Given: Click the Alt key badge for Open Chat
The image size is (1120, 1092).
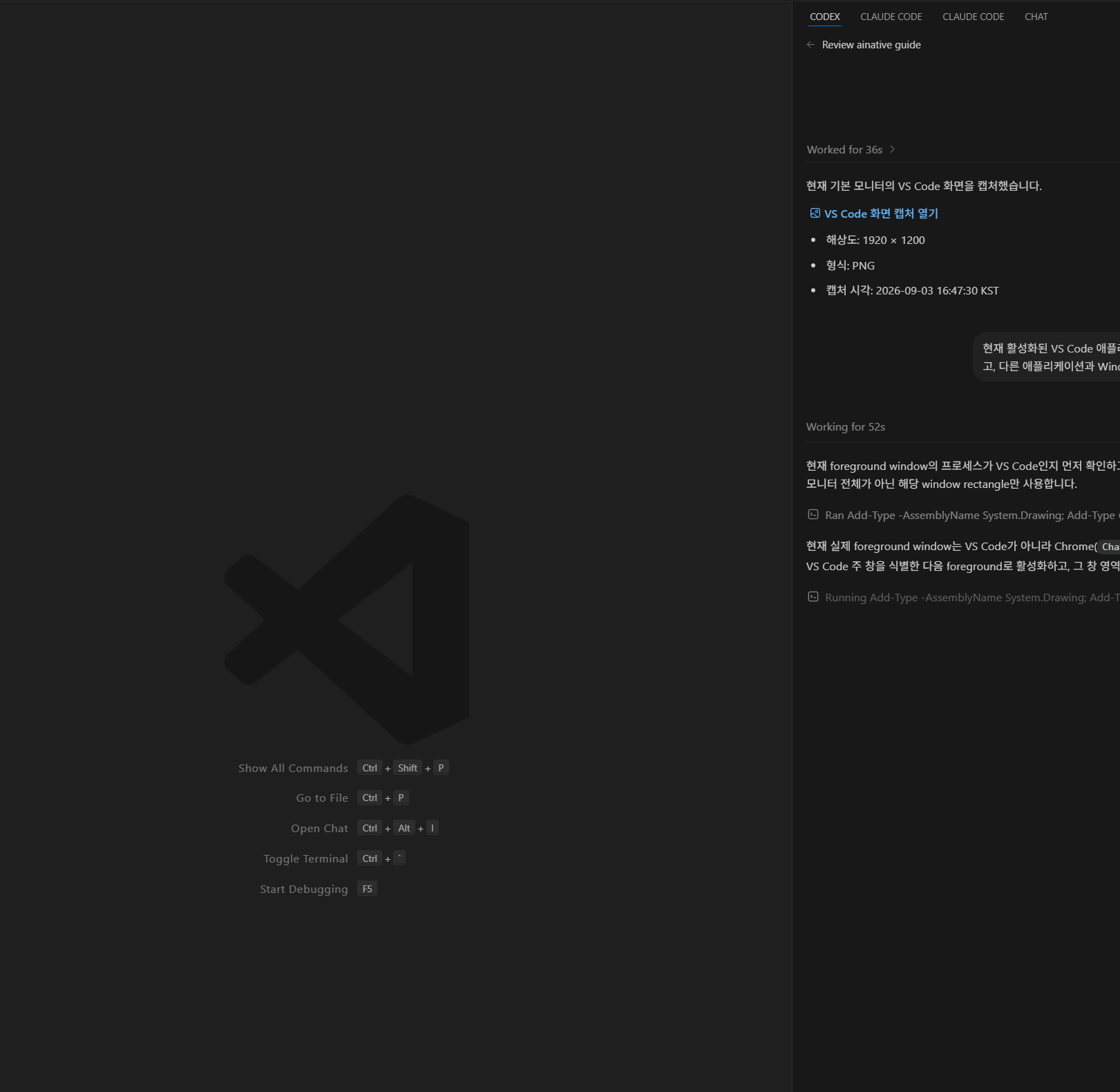Looking at the screenshot, I should coord(404,828).
